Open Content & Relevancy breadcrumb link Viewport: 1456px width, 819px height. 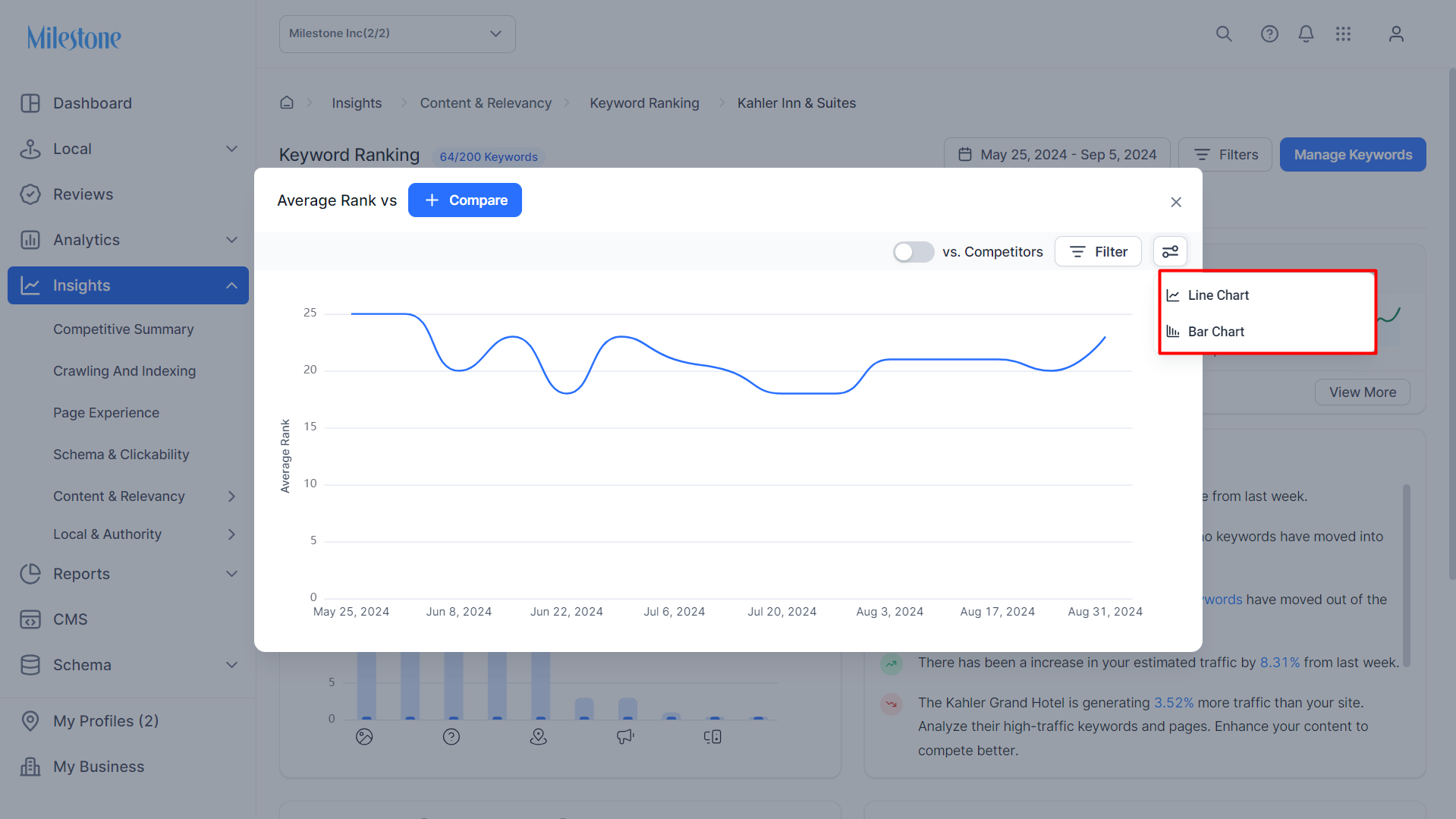486,103
